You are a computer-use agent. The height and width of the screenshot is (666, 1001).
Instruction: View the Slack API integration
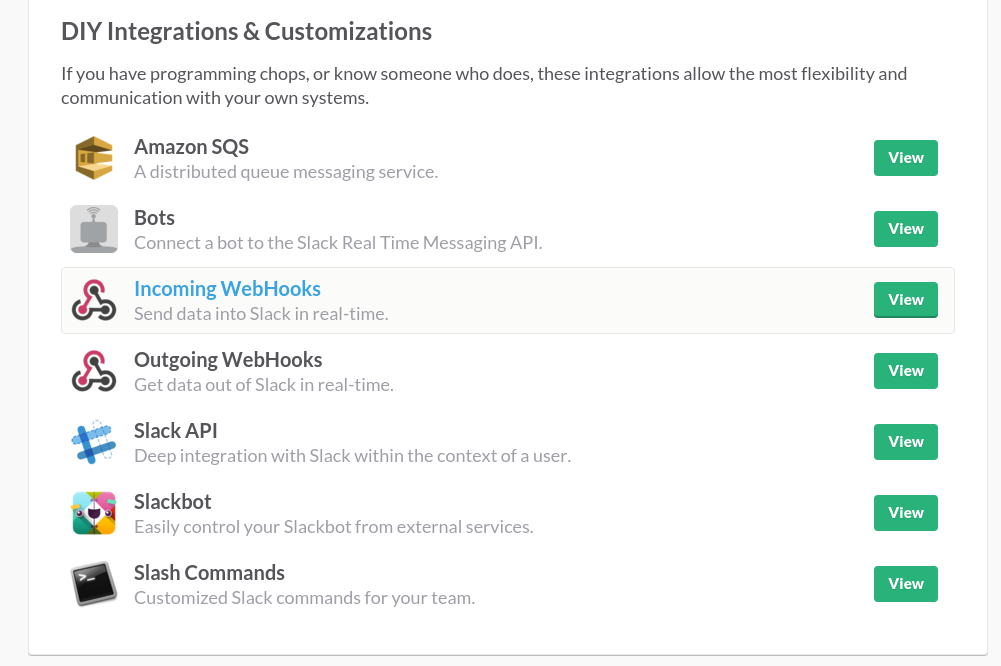click(905, 441)
